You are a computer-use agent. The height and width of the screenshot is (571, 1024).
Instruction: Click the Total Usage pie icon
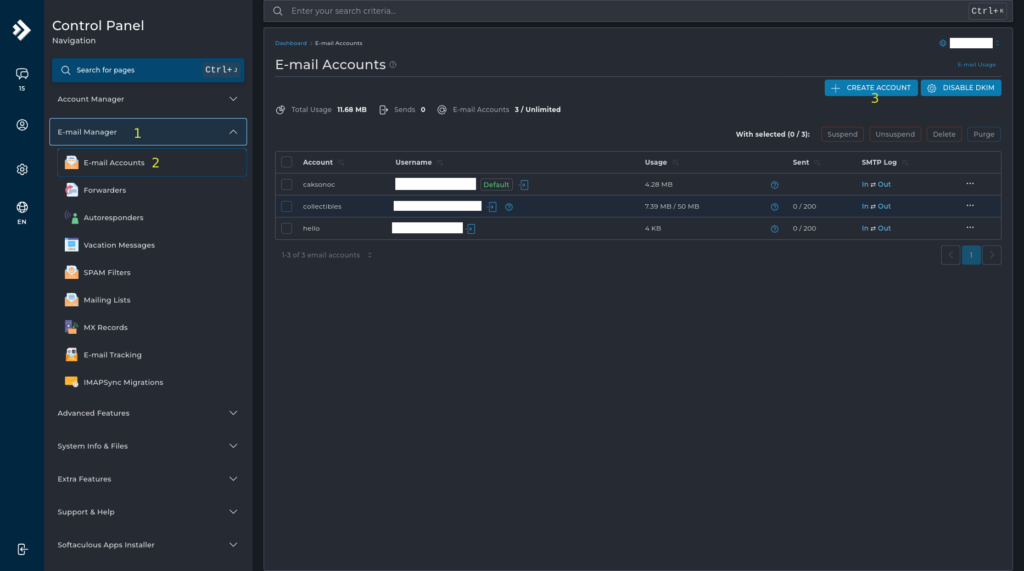click(280, 110)
